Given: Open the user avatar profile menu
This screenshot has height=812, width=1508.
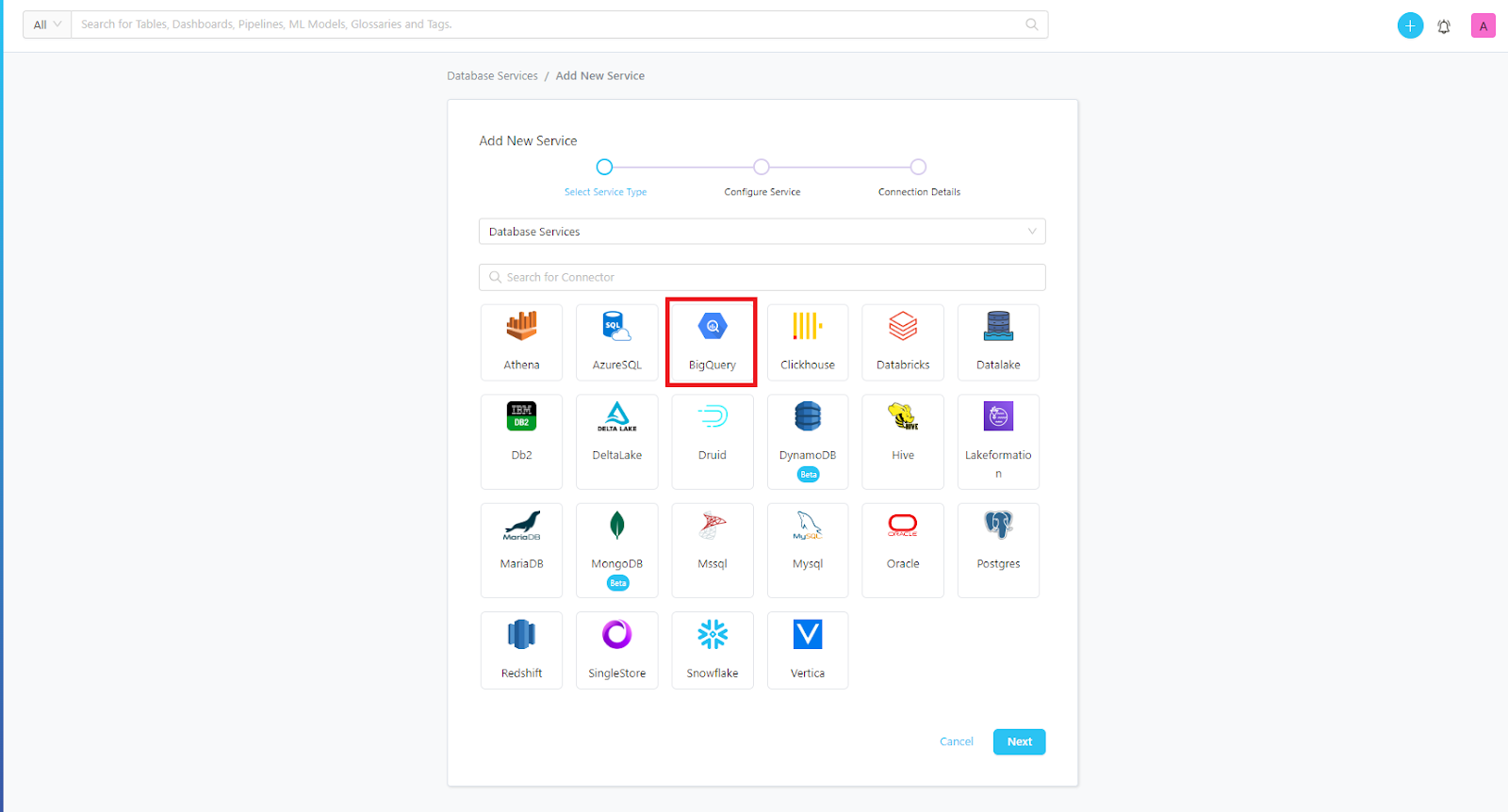Looking at the screenshot, I should 1483,26.
